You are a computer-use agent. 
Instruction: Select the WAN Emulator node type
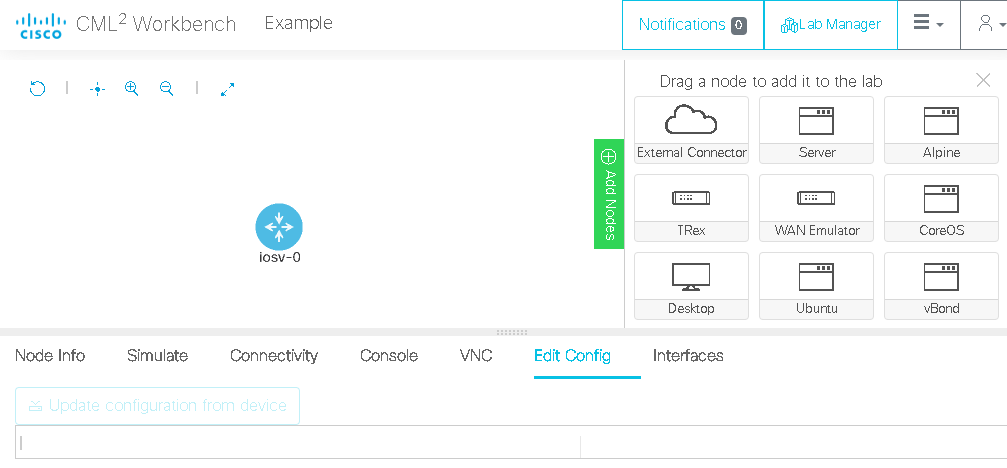[x=816, y=207]
